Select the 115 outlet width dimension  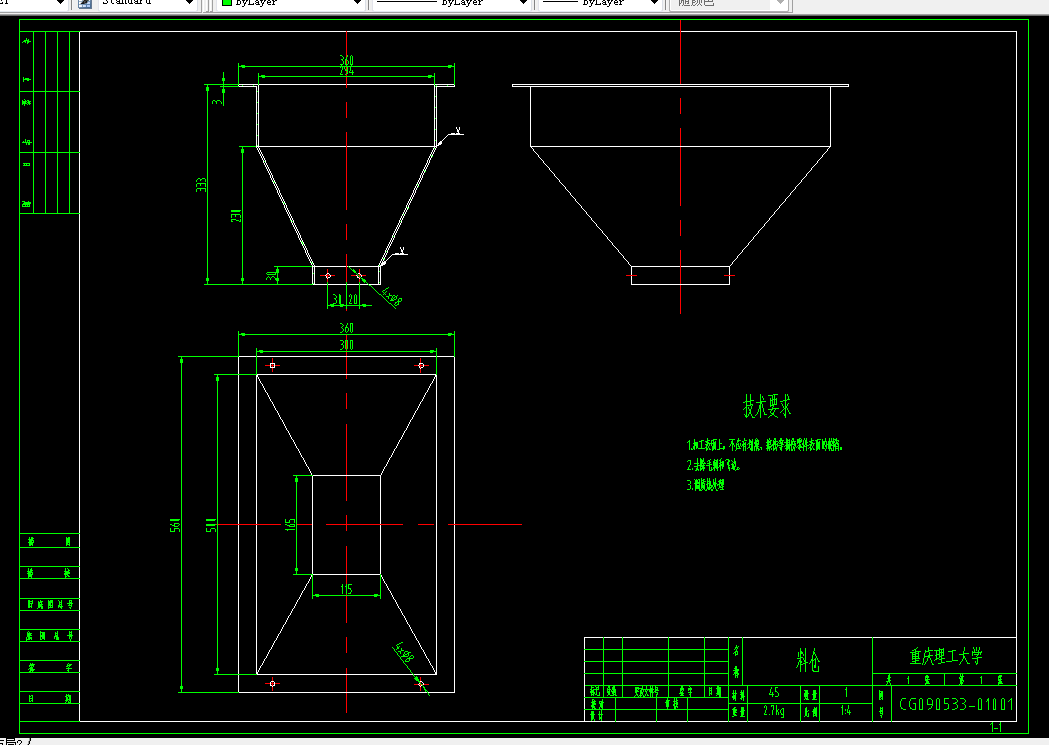click(347, 589)
